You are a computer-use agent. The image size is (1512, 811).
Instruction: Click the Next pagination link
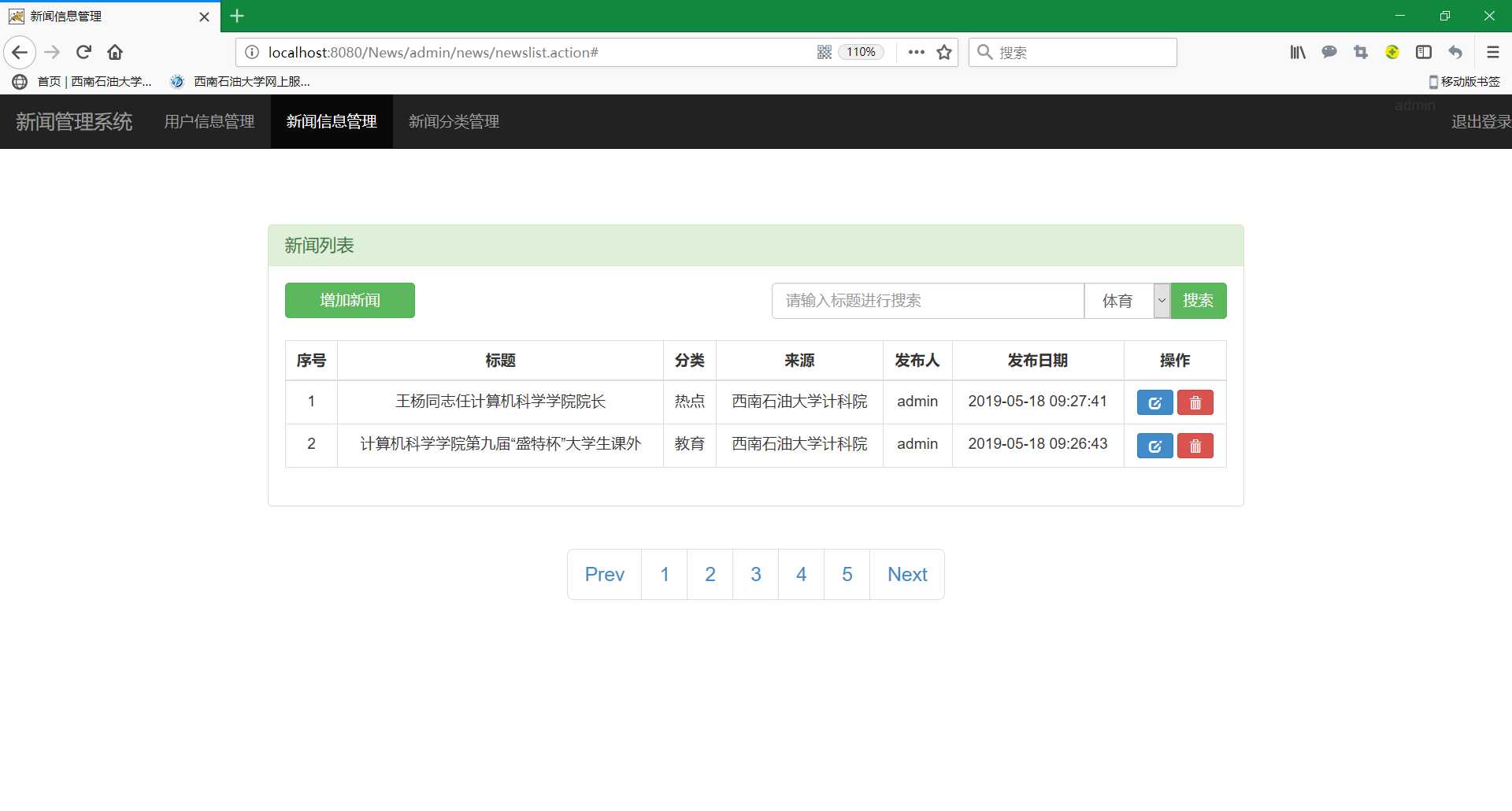pyautogui.click(x=907, y=575)
